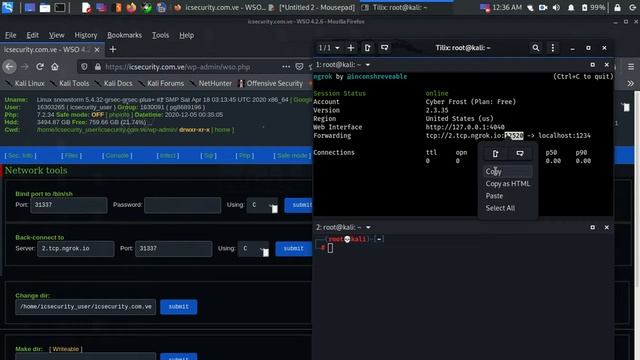Open the page actions three-dot menu

coord(286,67)
